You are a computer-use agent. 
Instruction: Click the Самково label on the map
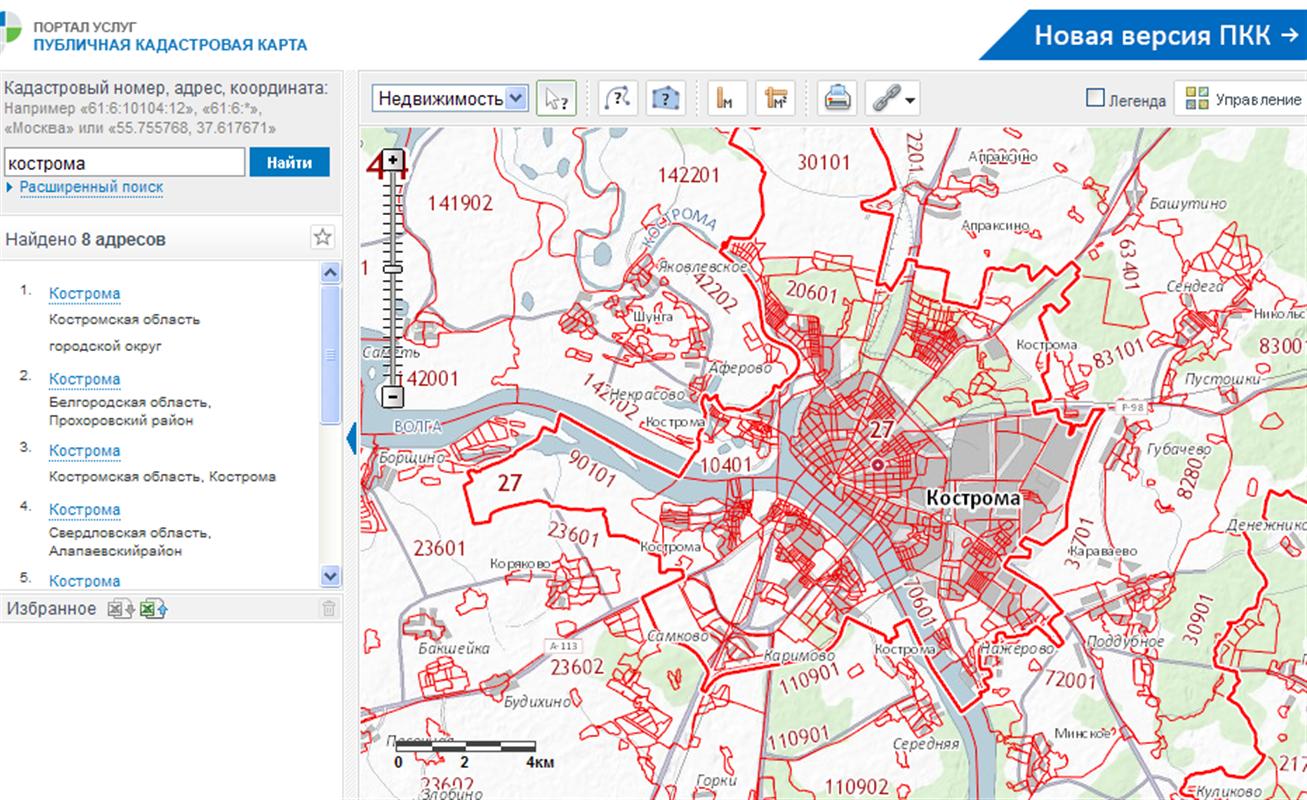[x=678, y=635]
